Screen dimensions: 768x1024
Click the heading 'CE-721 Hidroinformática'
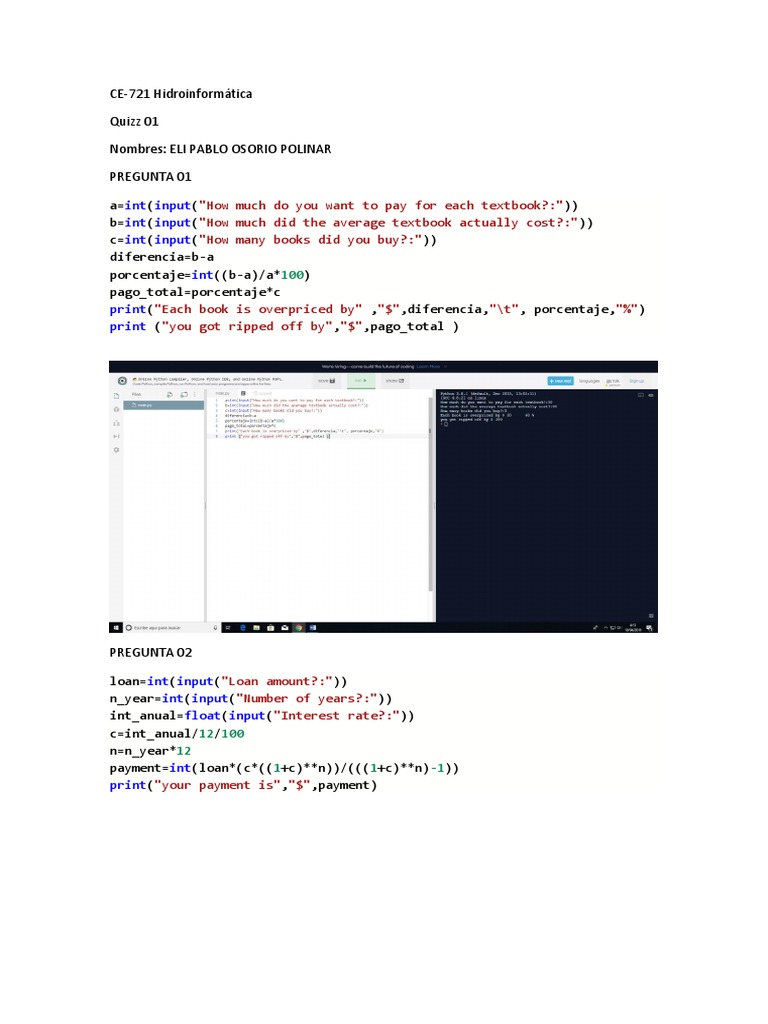click(x=181, y=94)
